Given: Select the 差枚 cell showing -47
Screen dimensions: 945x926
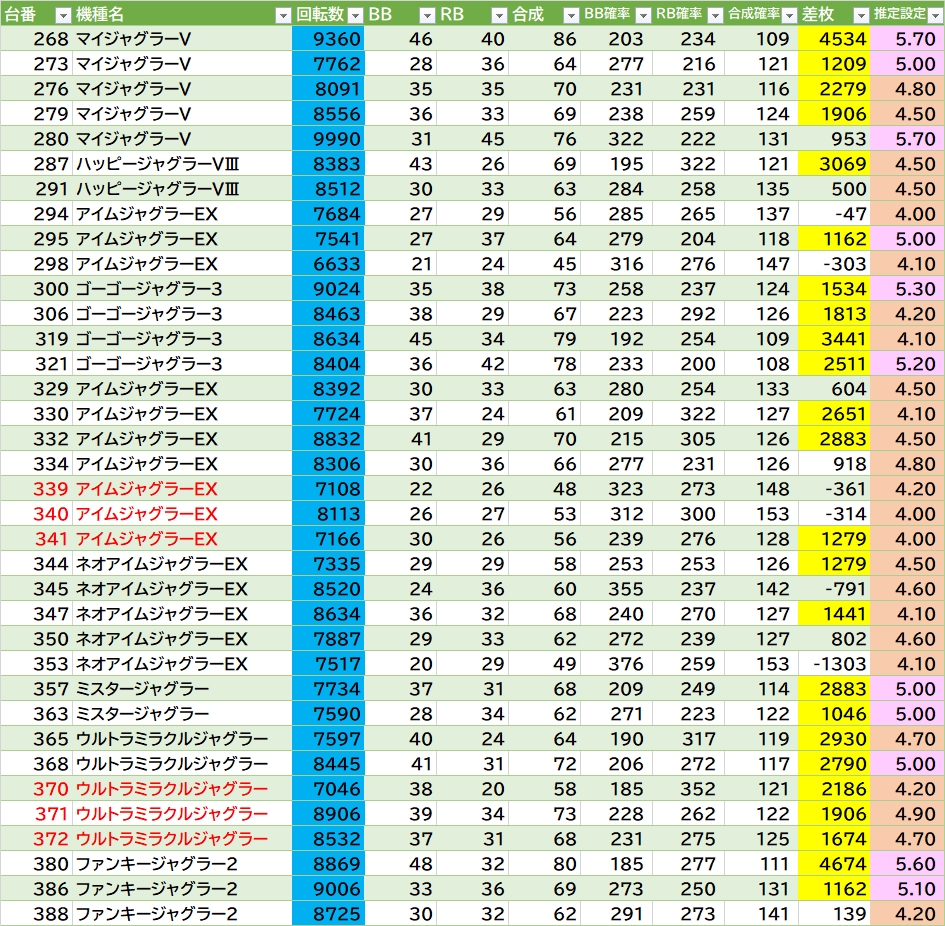Looking at the screenshot, I should click(834, 214).
